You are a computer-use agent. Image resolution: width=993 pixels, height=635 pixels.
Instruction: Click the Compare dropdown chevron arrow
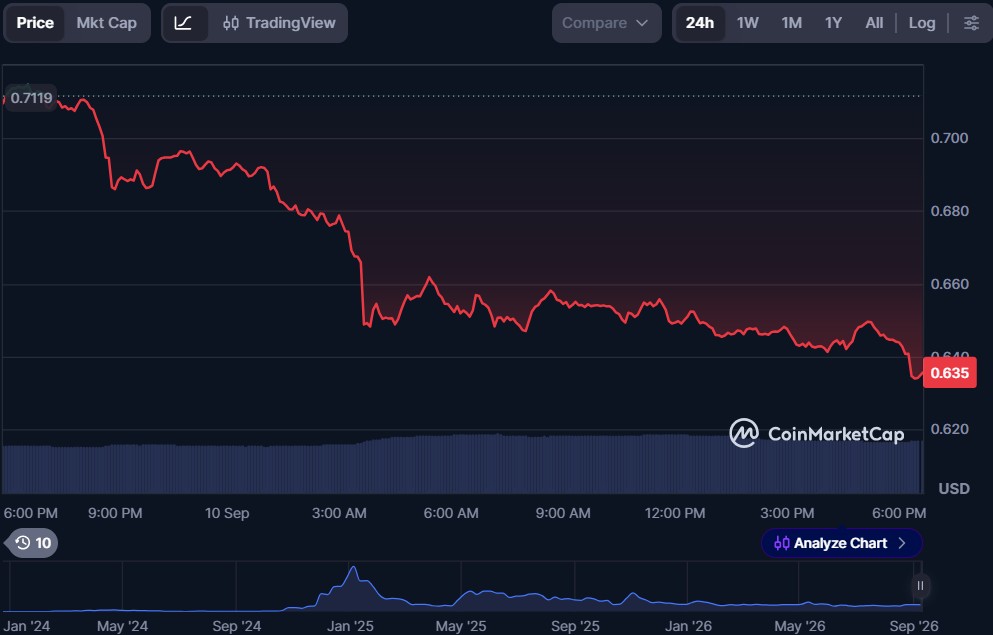click(x=642, y=23)
